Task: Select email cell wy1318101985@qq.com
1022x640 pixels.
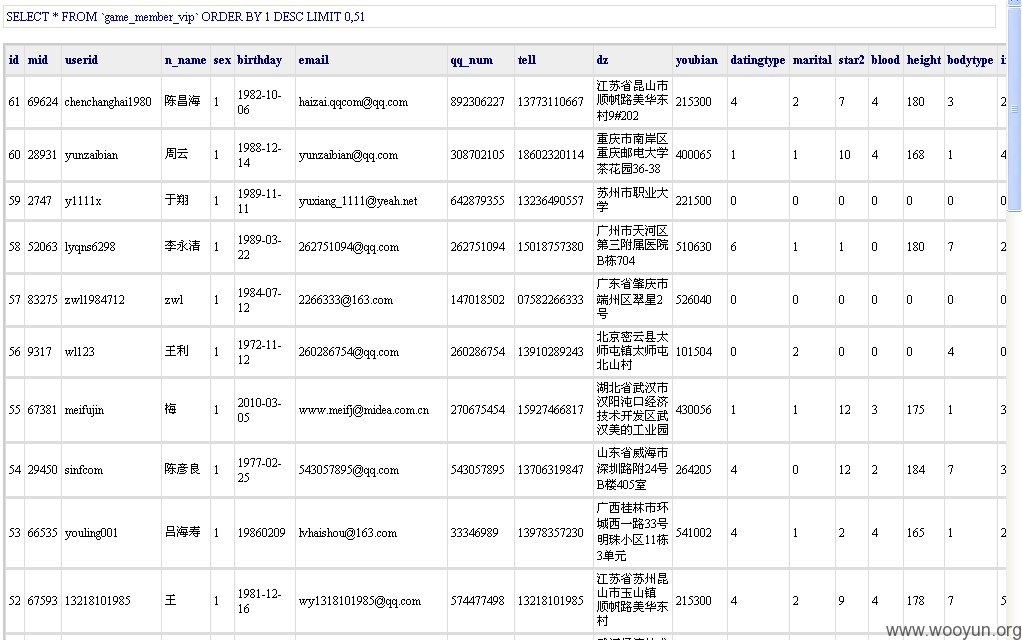Action: (360, 601)
